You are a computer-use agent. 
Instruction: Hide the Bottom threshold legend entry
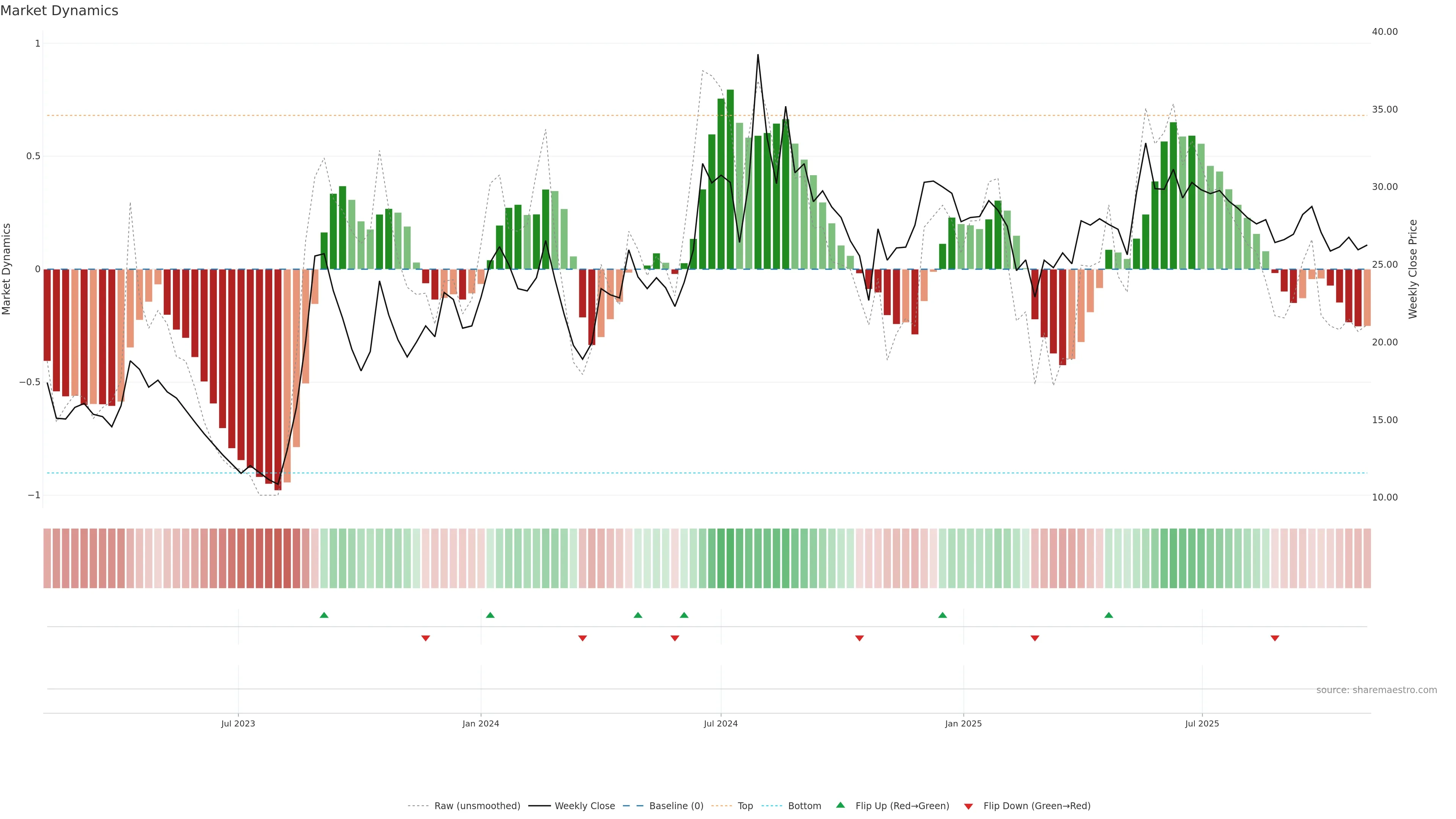(x=804, y=806)
